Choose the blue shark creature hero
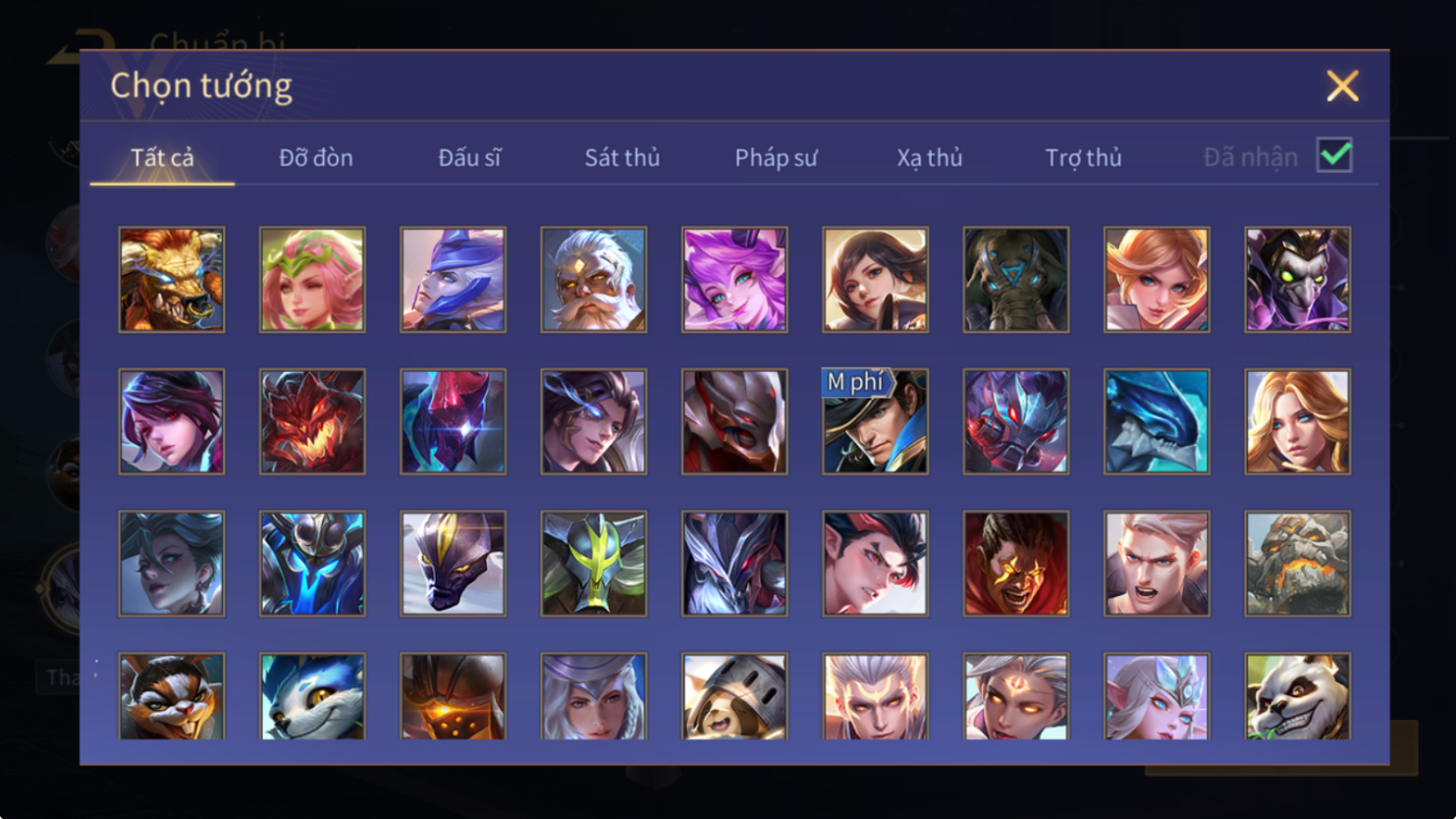 pos(1157,421)
